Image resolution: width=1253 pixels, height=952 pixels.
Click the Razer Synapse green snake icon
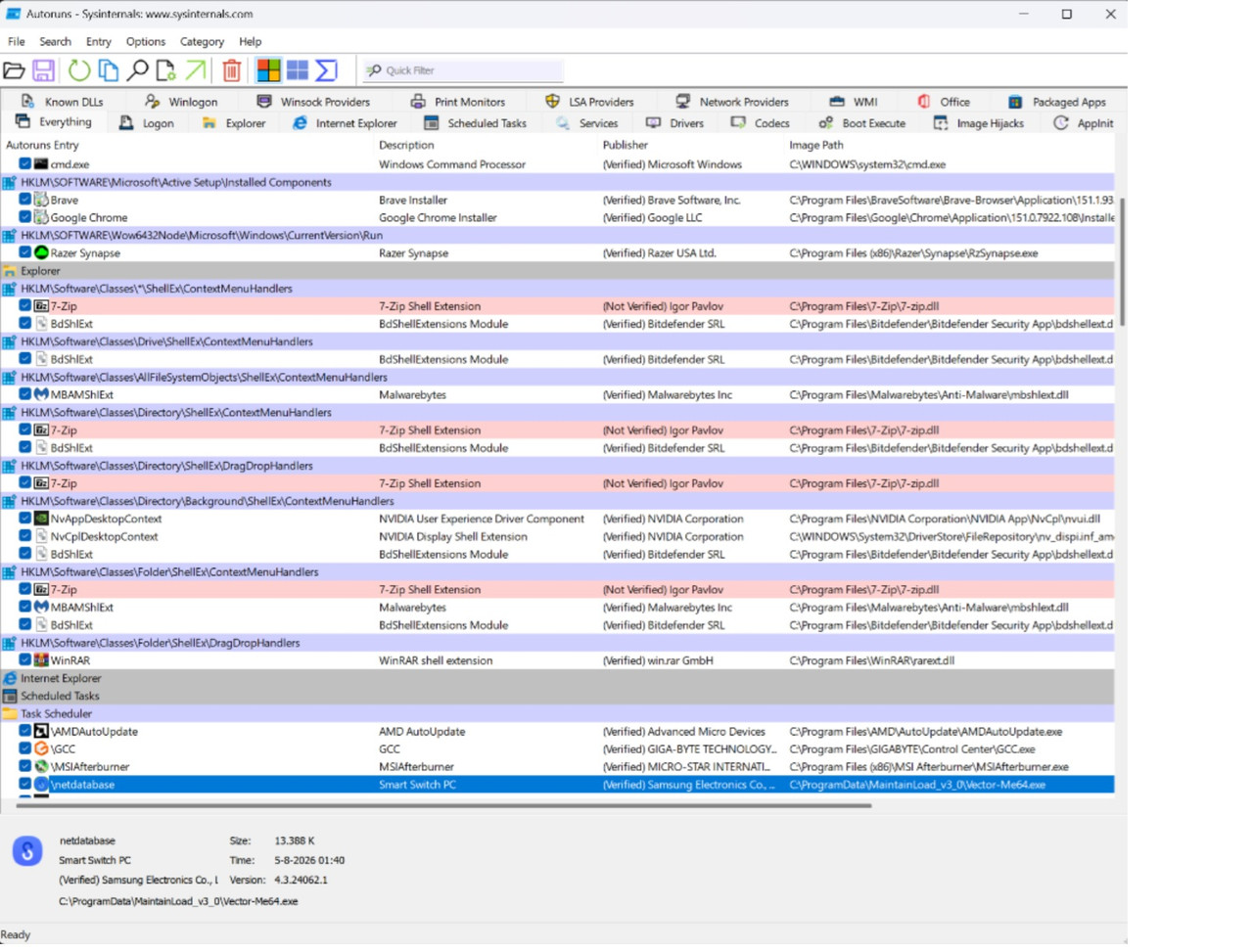(41, 252)
